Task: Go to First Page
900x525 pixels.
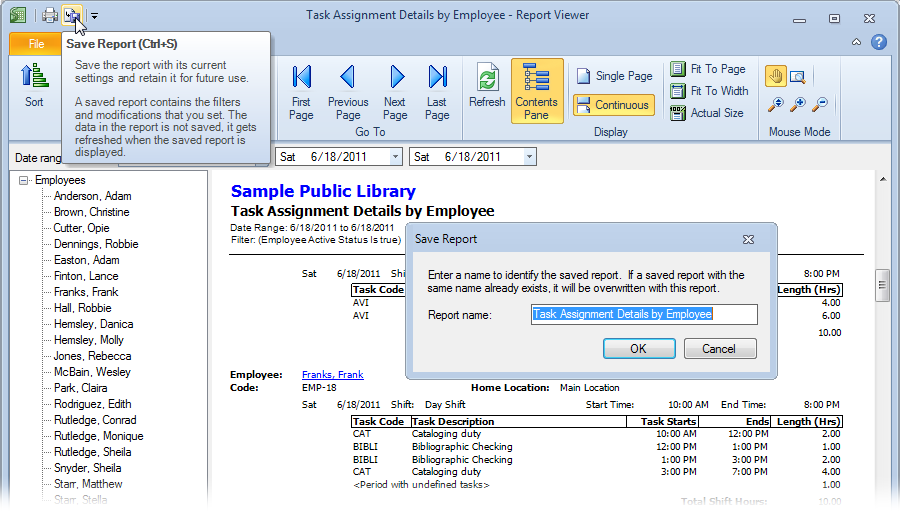Action: coord(301,92)
